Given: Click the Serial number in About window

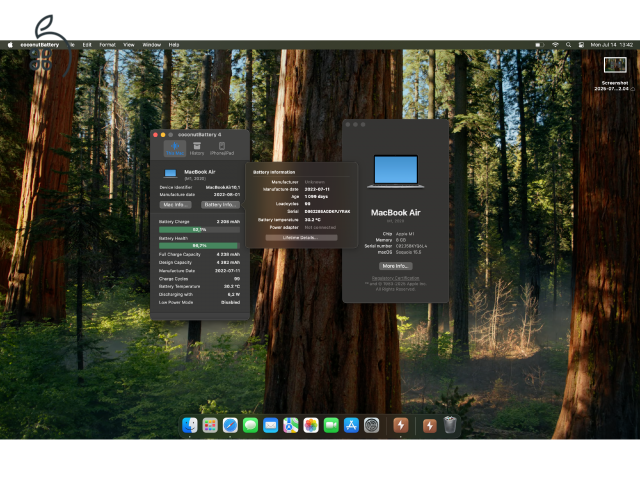Looking at the screenshot, I should [x=411, y=246].
